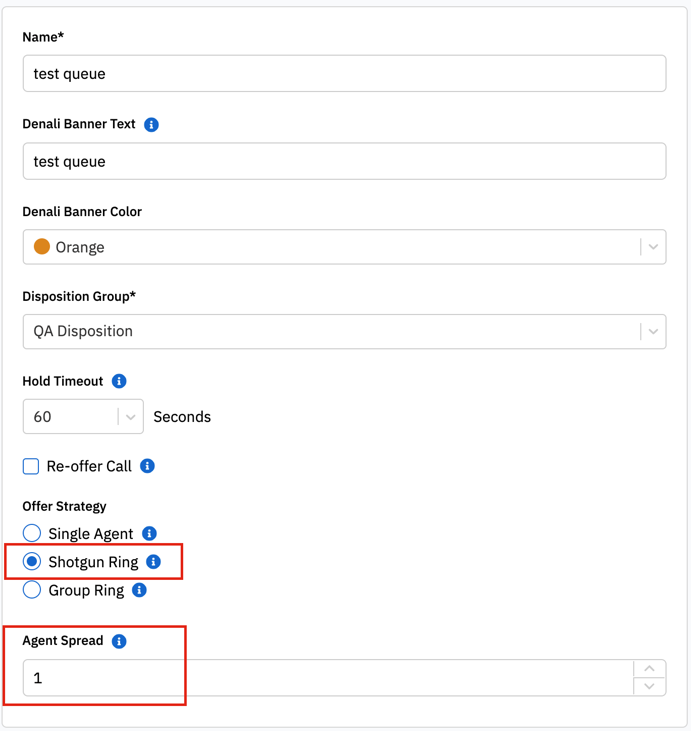Select Single Agent offer strategy
The height and width of the screenshot is (731, 691).
click(x=32, y=533)
